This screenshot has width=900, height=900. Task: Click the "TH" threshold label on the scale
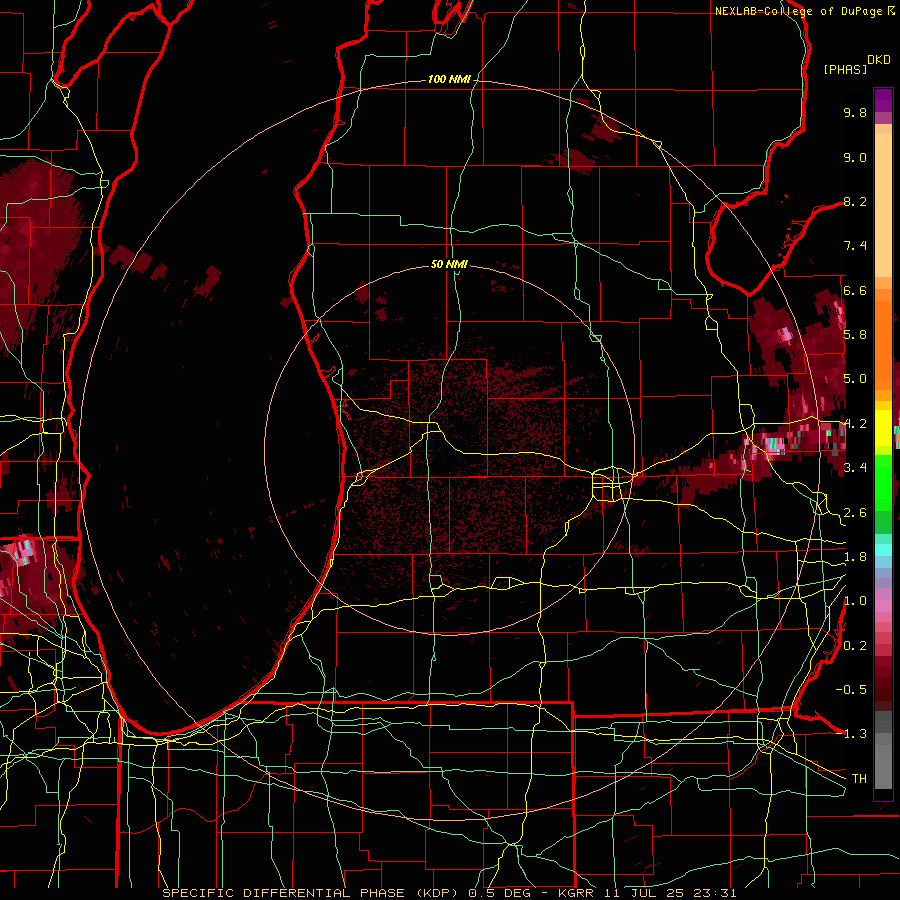(x=859, y=779)
